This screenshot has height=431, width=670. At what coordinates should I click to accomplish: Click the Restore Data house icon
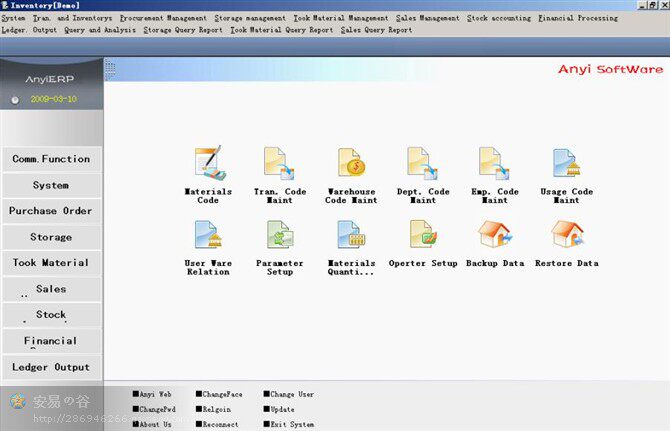[567, 234]
